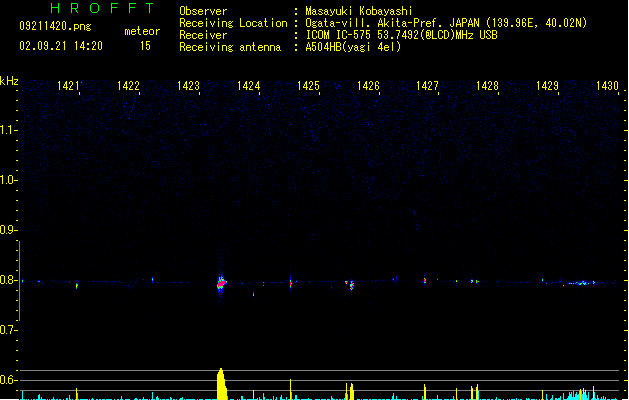Screen dimensions: 629x400
Task: Click the 0.8 kHz frequency label
Action: pyautogui.click(x=7, y=280)
